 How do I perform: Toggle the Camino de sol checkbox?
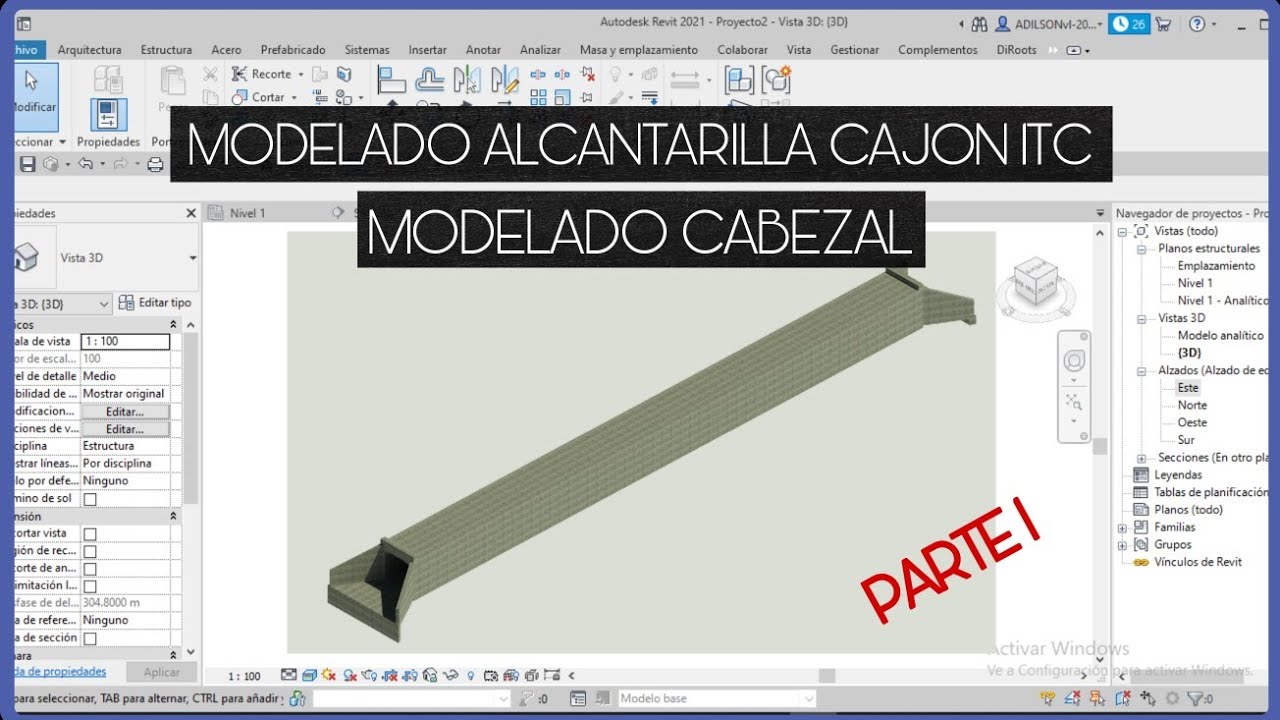pos(90,499)
